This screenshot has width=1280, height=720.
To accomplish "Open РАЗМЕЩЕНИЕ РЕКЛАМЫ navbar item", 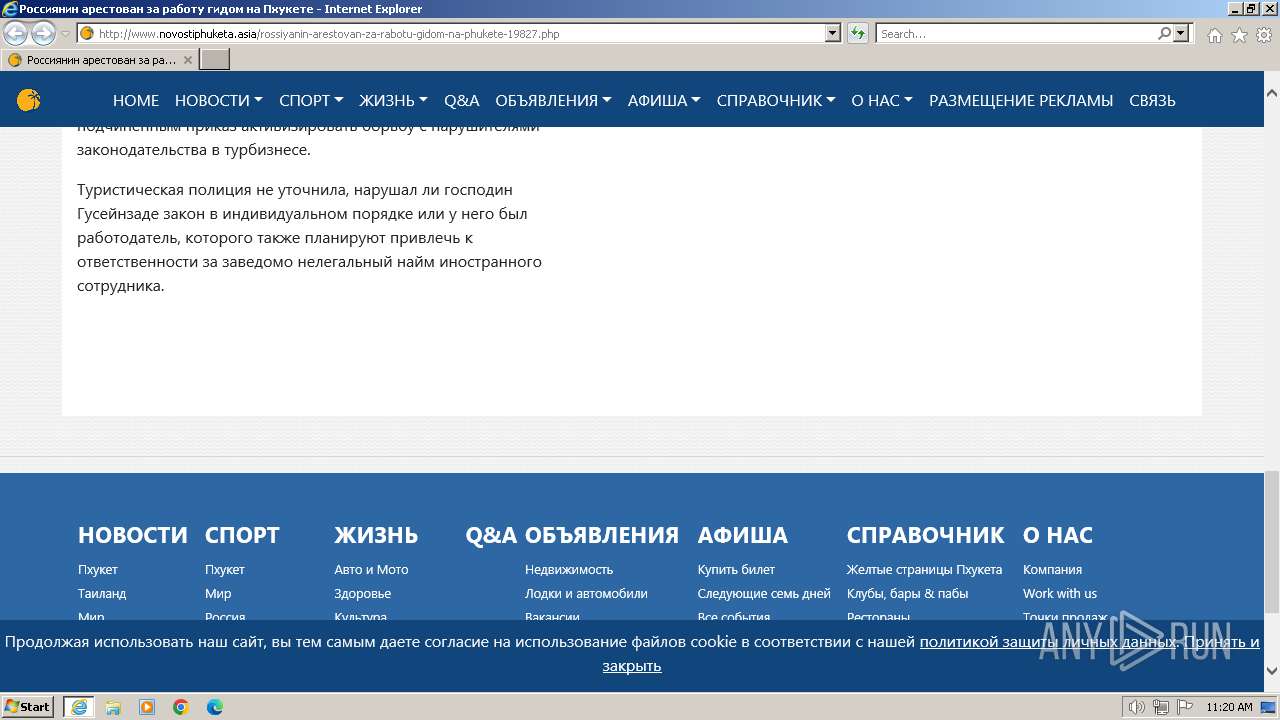I will (x=1021, y=100).
